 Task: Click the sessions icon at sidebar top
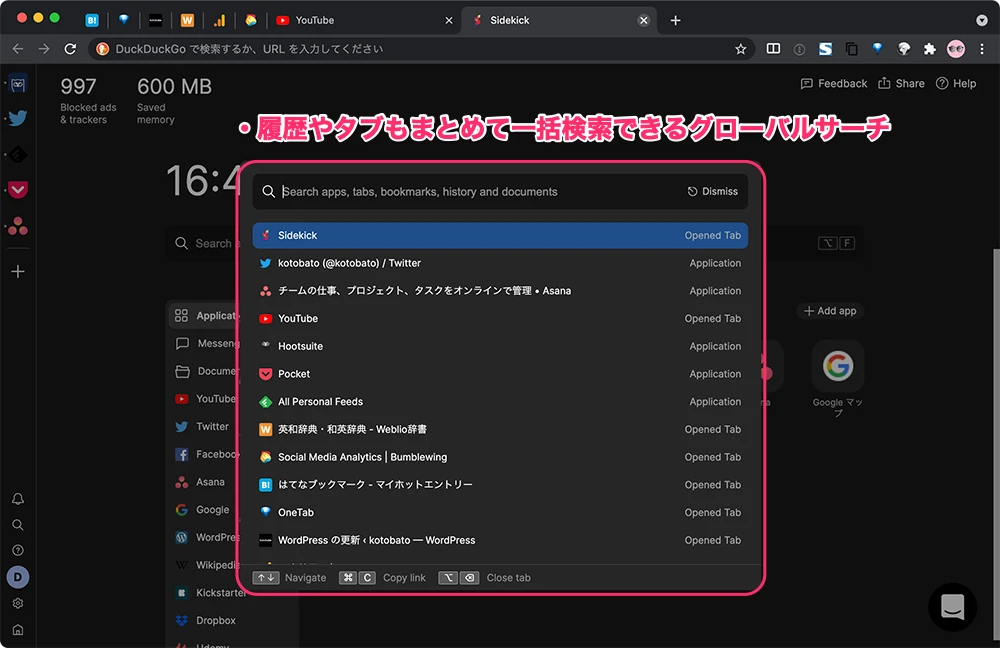[18, 84]
